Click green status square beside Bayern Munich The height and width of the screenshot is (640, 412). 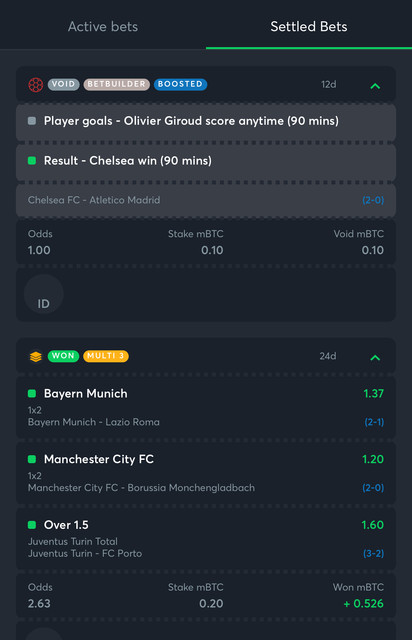click(32, 393)
